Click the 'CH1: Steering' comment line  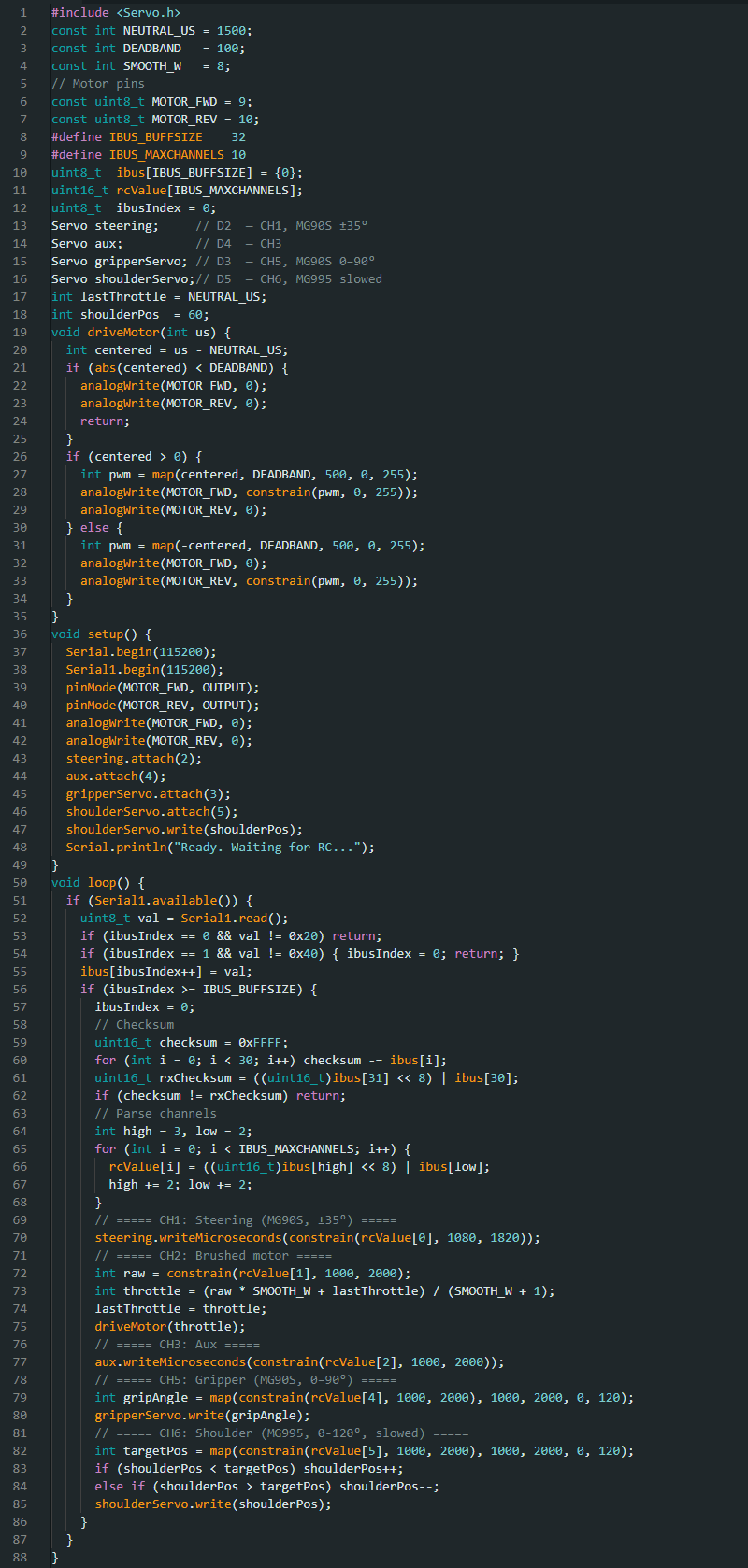(245, 1220)
